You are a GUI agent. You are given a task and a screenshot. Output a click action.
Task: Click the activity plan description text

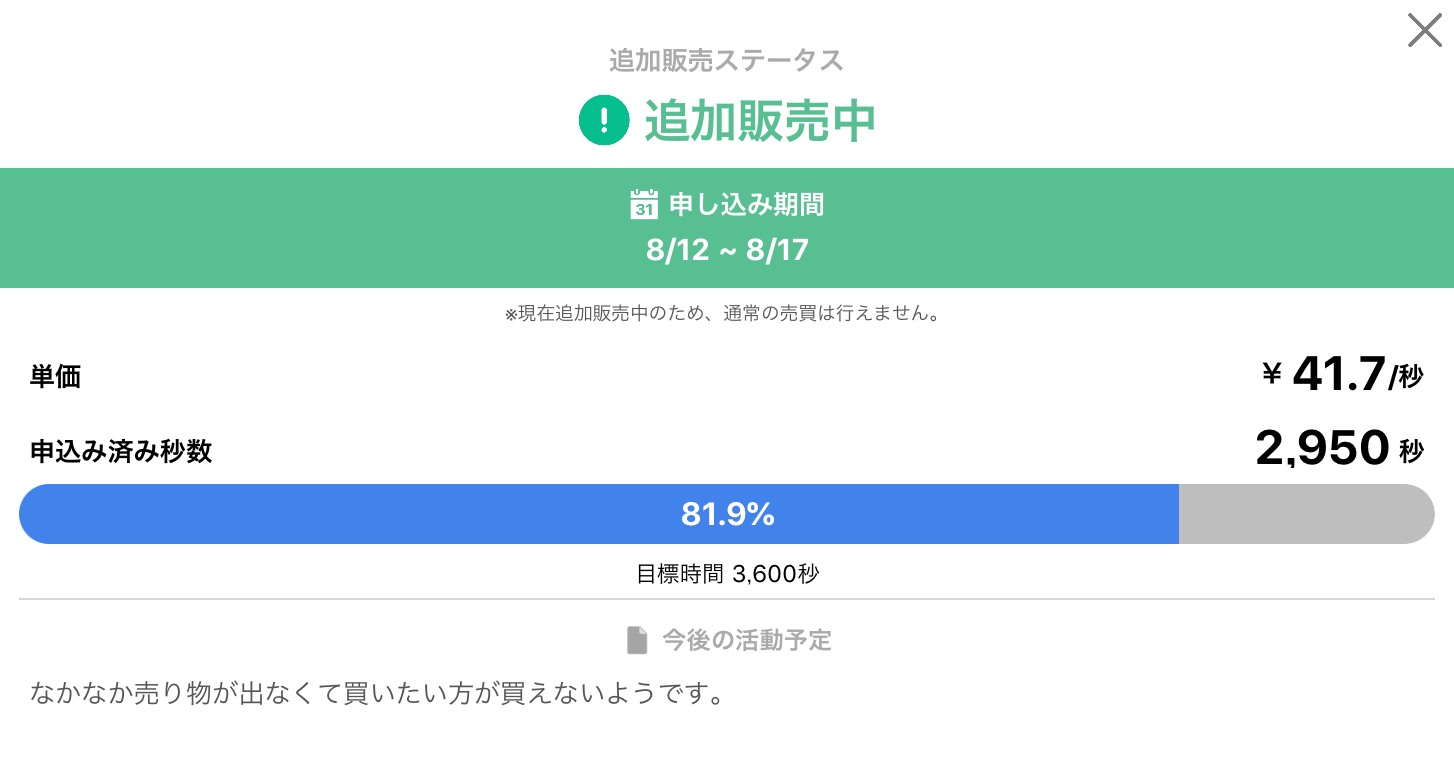[377, 693]
